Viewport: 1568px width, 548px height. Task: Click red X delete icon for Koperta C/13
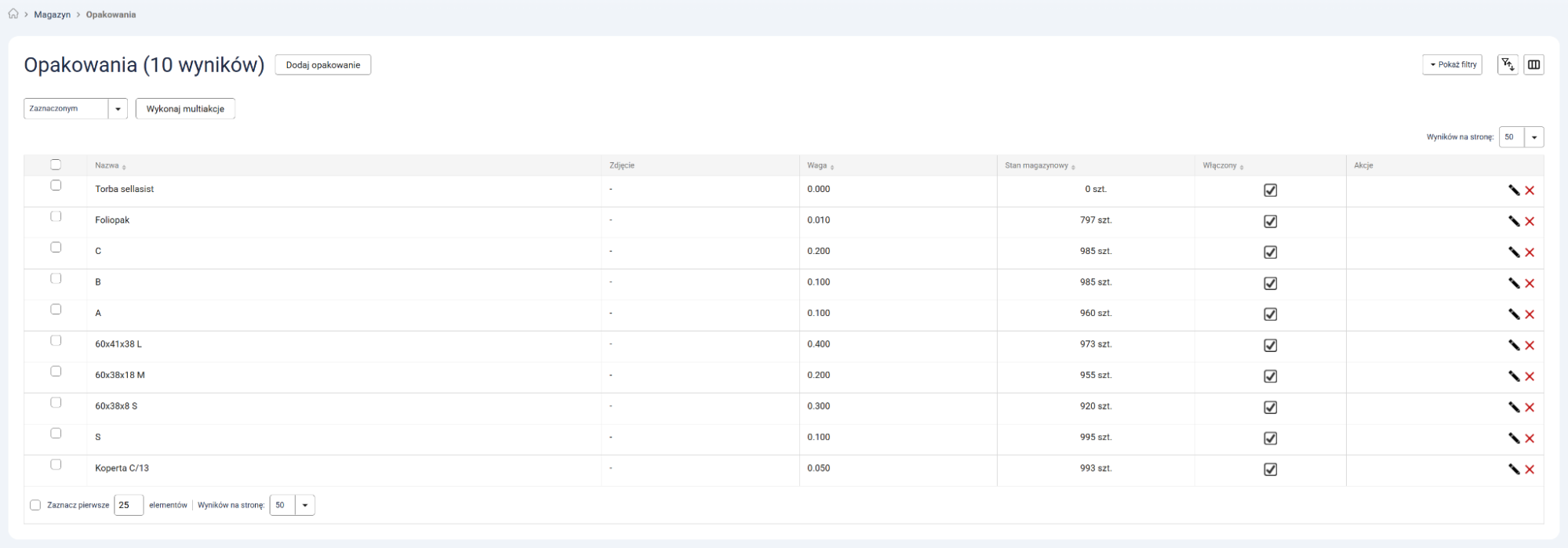click(1530, 470)
